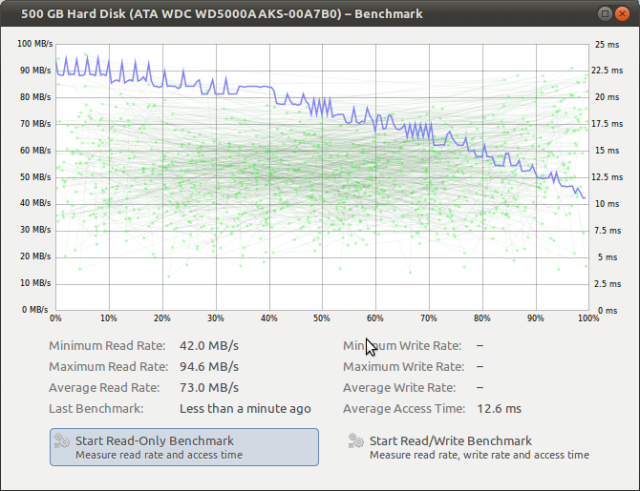Select the Average Read Rate value 73.0 MB/s
640x491 pixels.
click(209, 387)
